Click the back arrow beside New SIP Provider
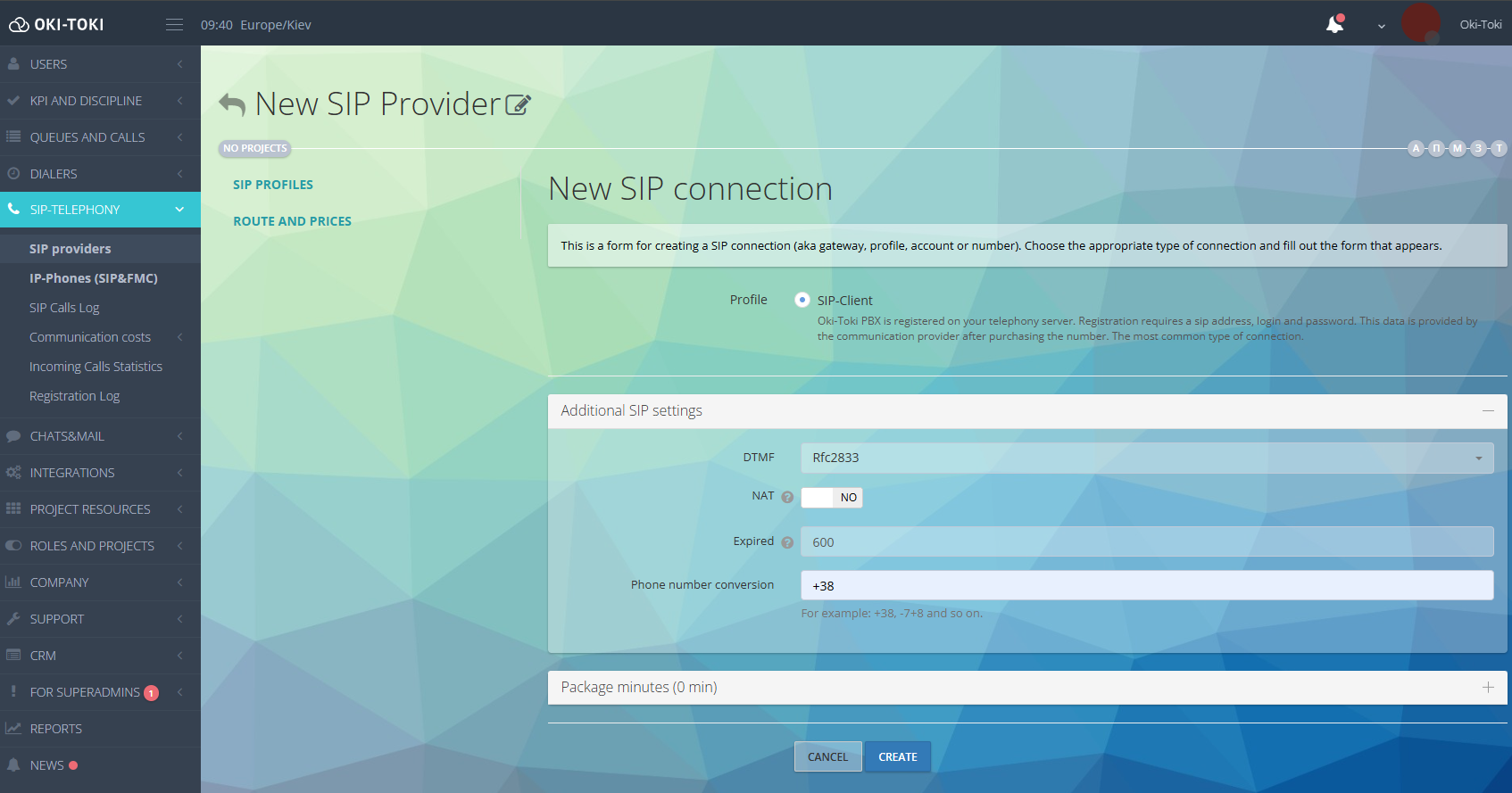The image size is (1512, 793). point(232,104)
